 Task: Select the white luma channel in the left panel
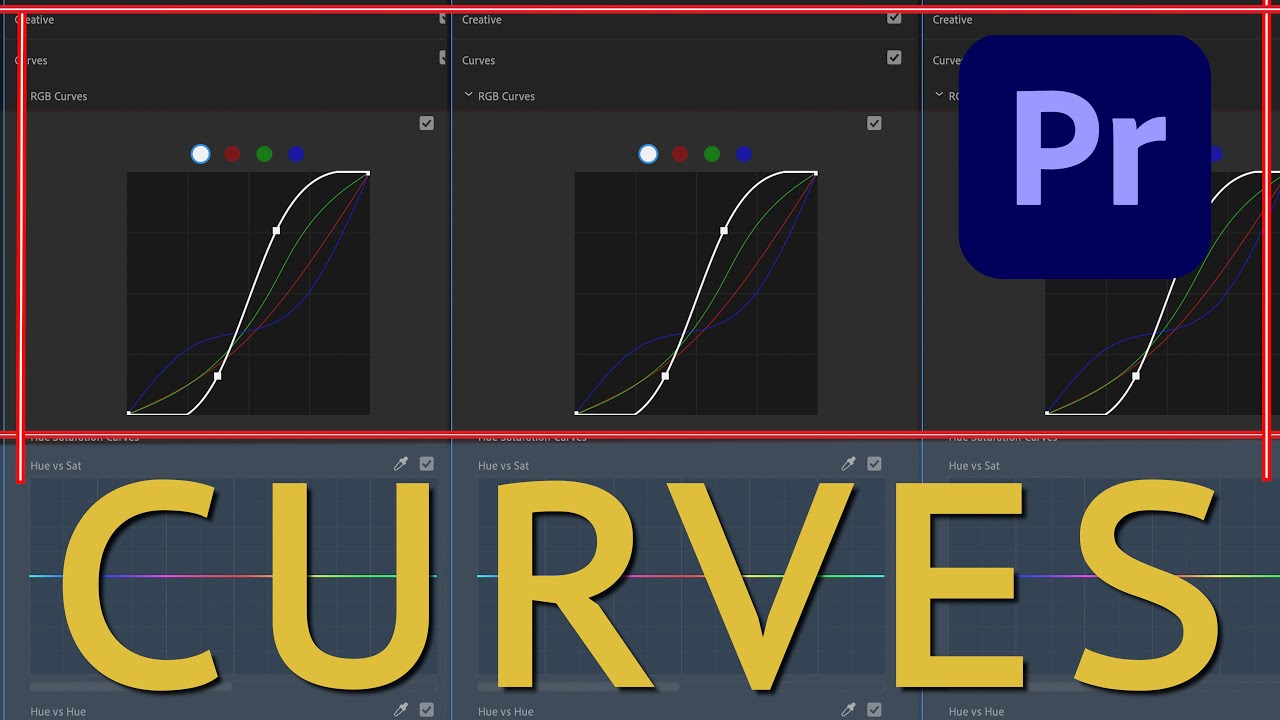click(x=201, y=154)
